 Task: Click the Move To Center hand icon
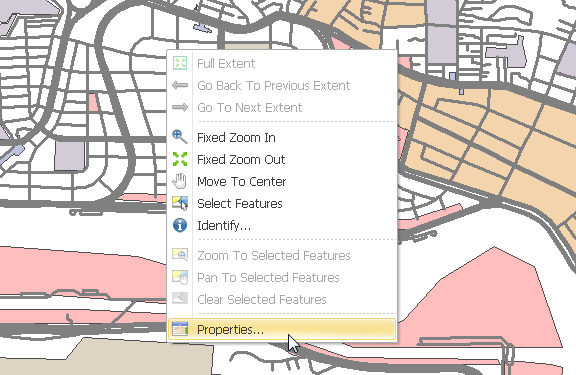[180, 181]
